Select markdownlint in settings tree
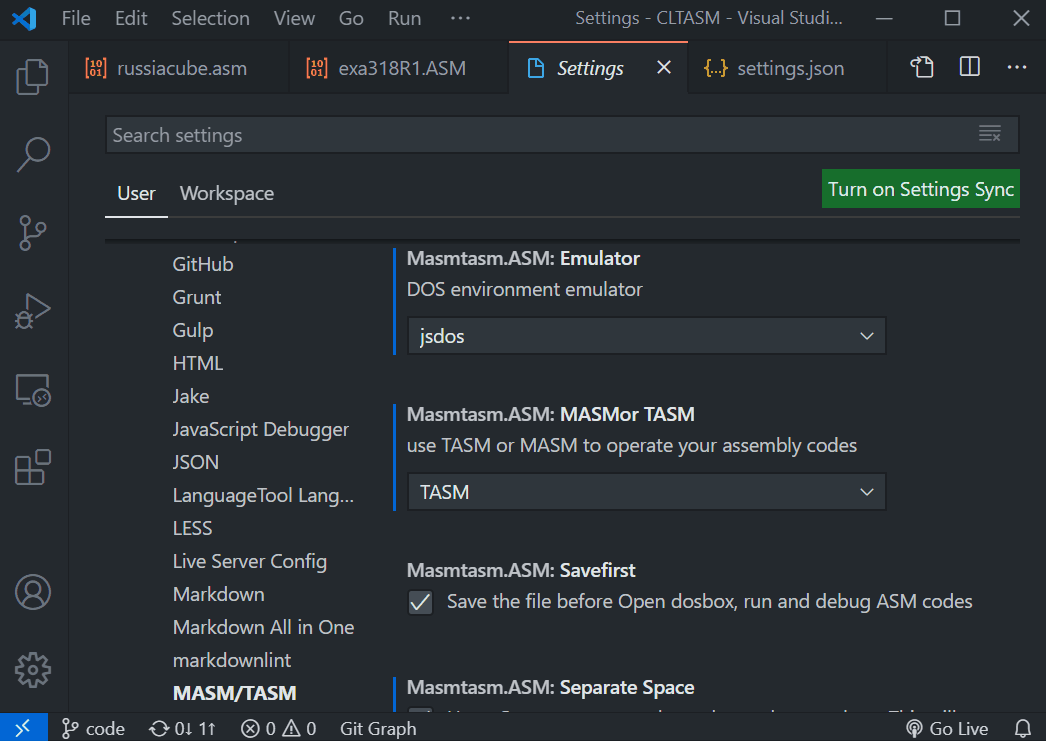Image resolution: width=1046 pixels, height=741 pixels. click(x=231, y=660)
